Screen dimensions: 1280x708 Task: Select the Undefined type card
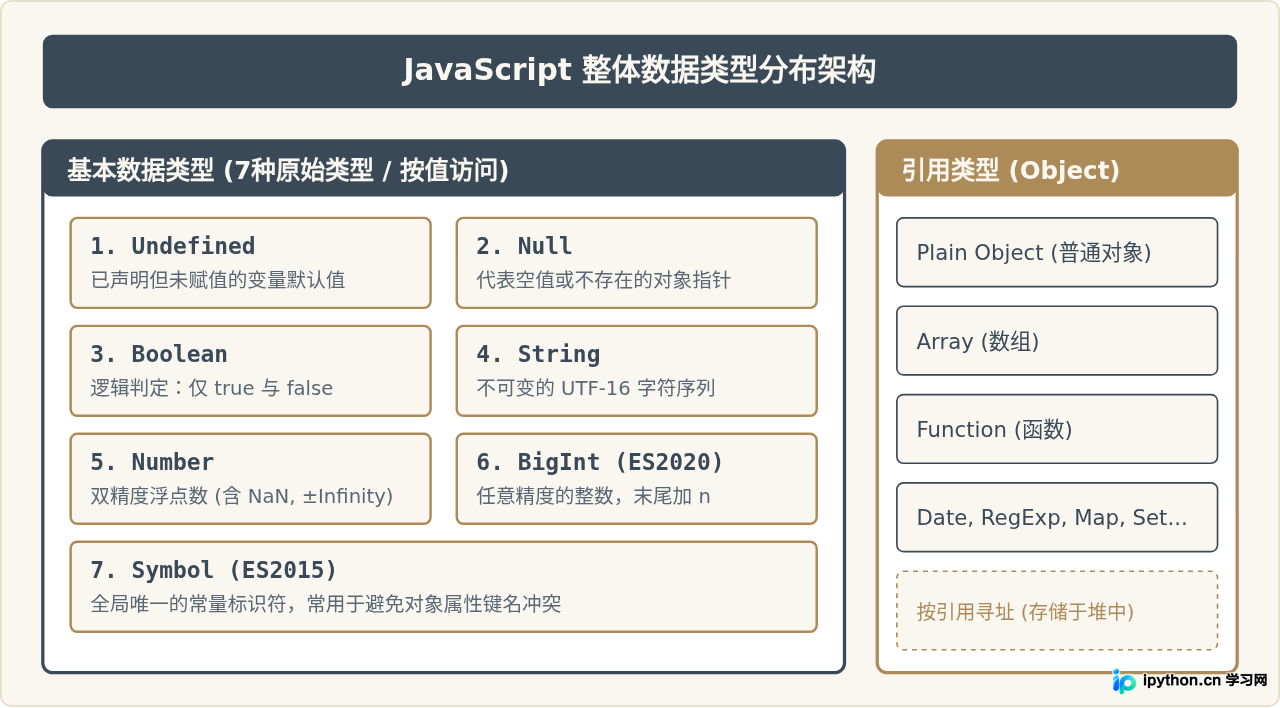tap(250, 263)
